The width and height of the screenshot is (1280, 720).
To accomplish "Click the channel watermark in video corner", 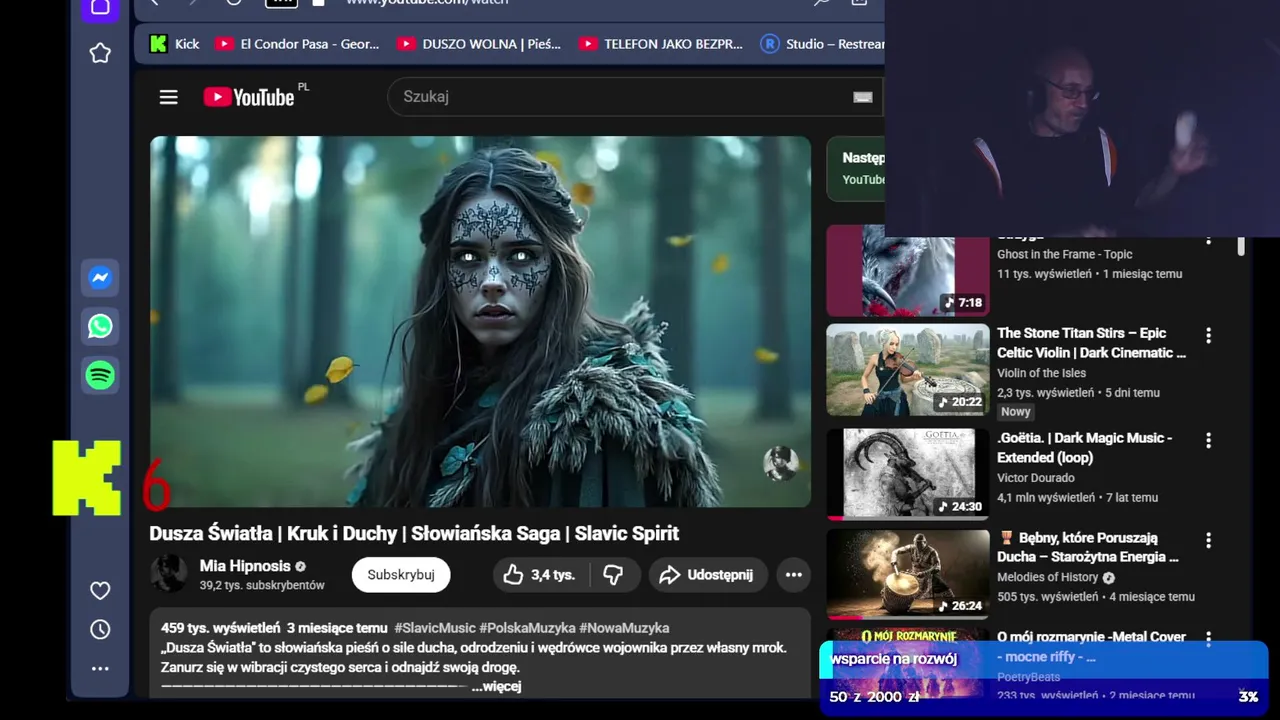I will [x=781, y=464].
